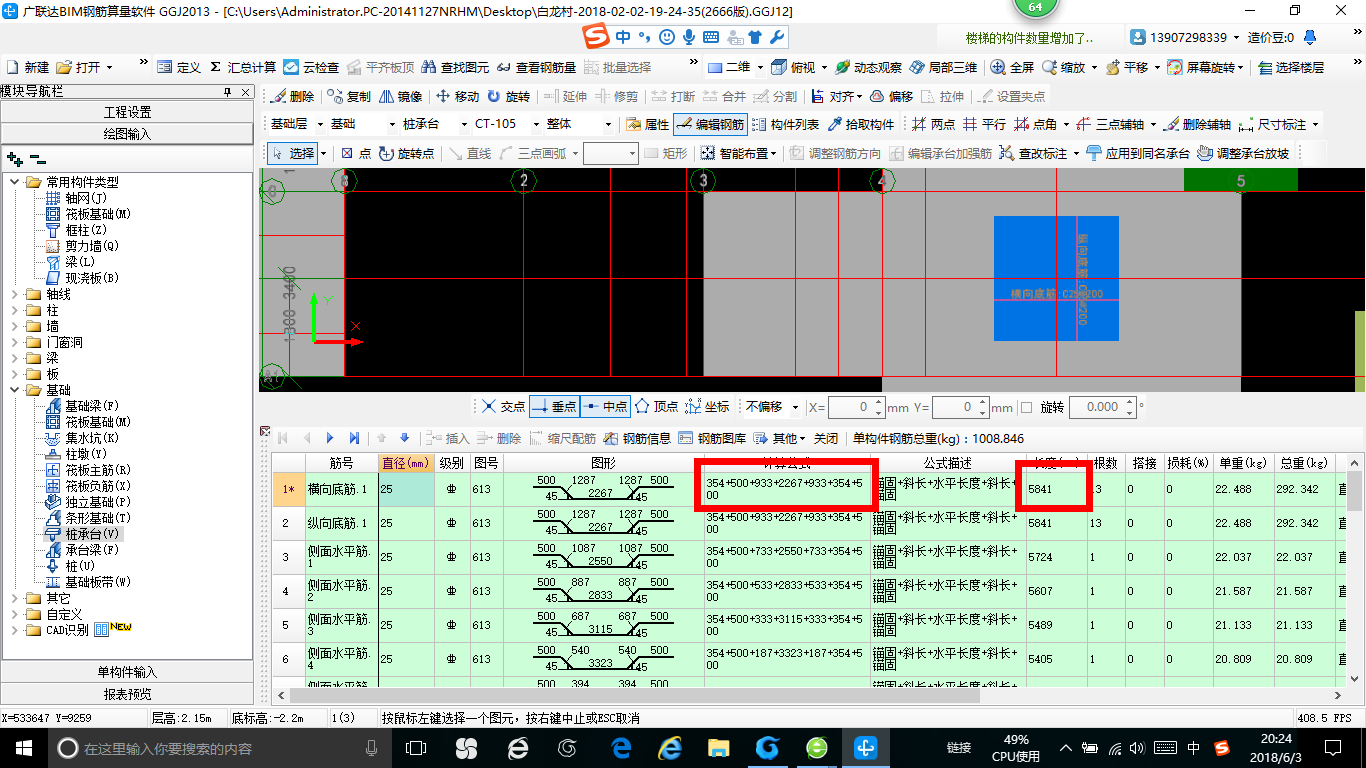Switch to 单构件输入 panel
Viewport: 1366px width, 768px height.
click(x=127, y=672)
